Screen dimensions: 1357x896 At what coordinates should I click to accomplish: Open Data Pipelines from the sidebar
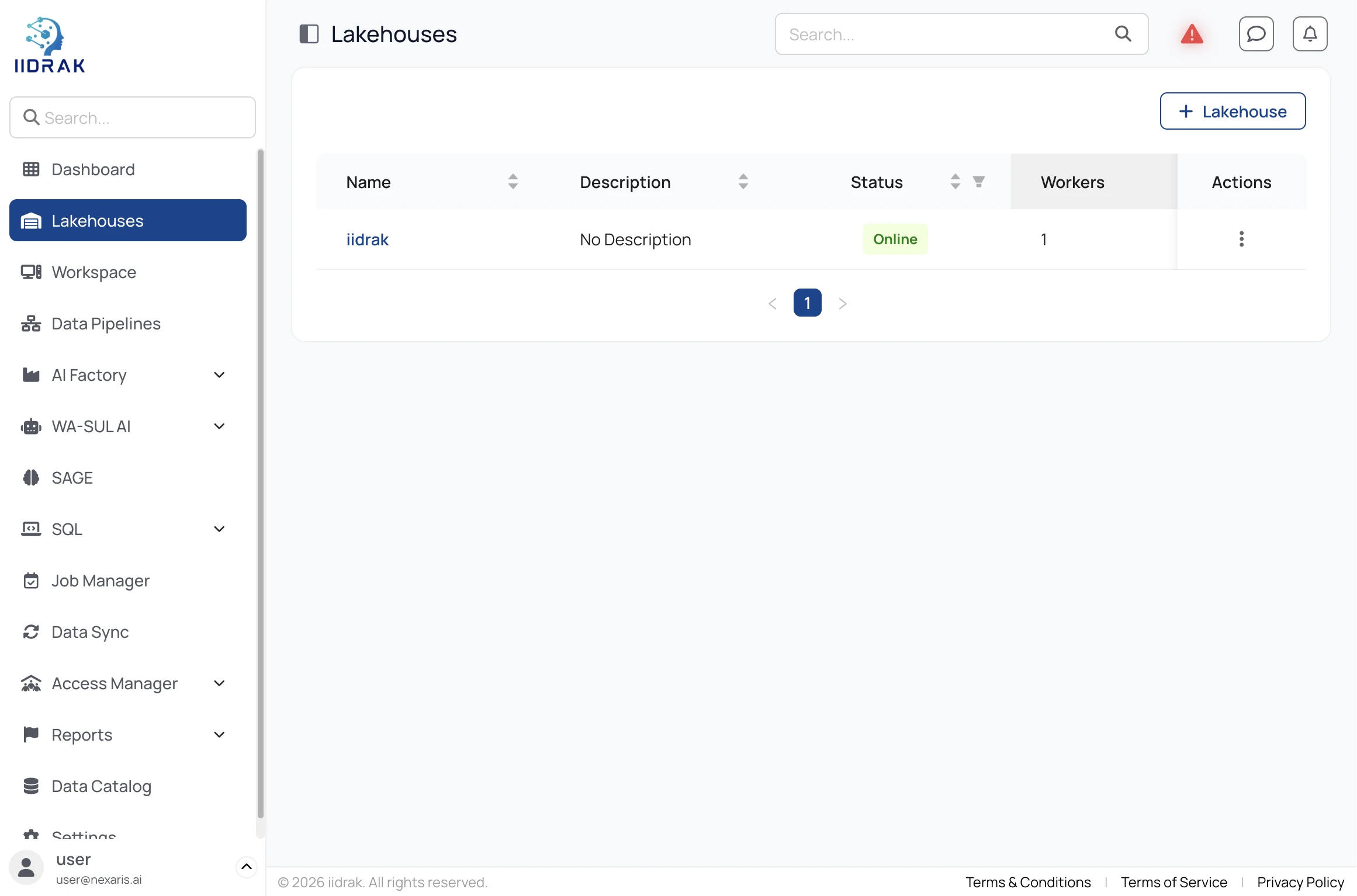[128, 324]
